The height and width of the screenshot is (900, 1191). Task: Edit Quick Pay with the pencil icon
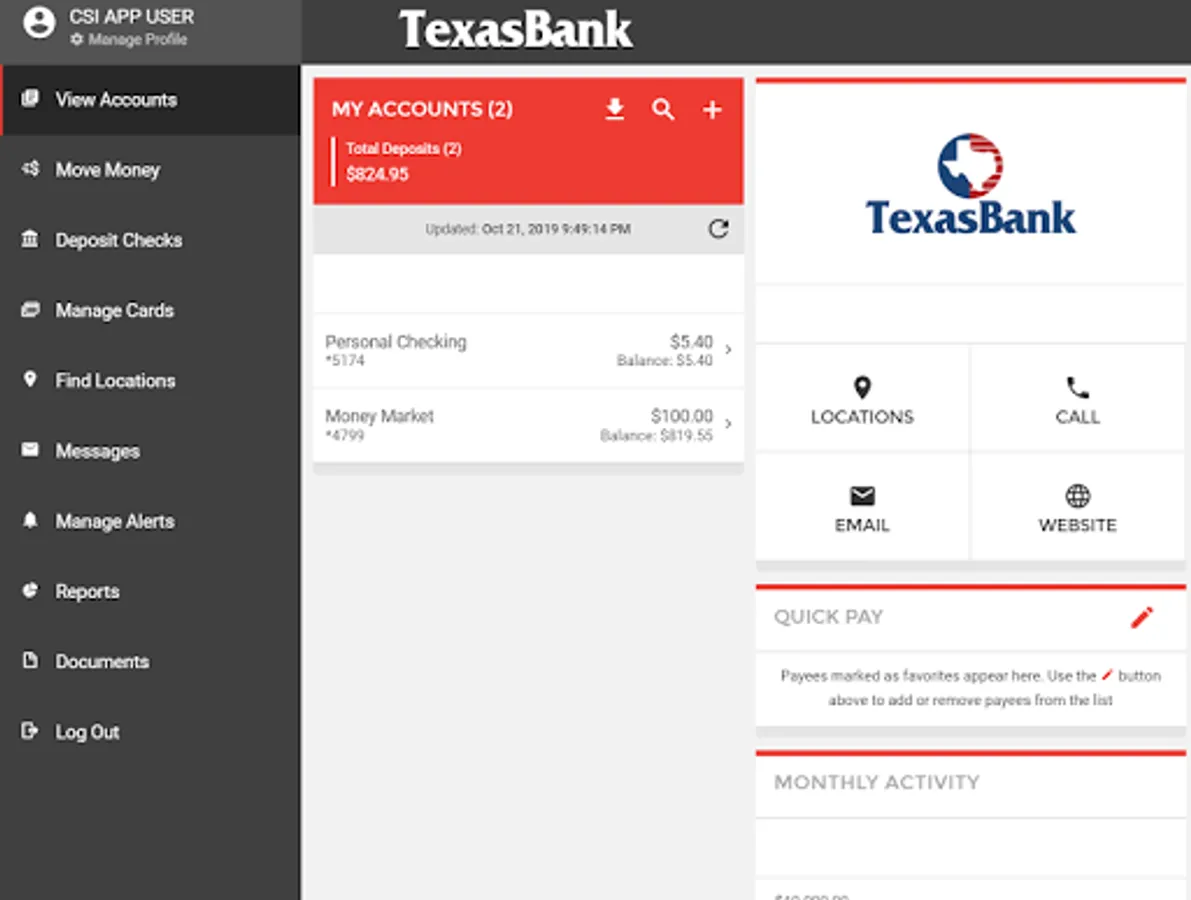(1142, 617)
